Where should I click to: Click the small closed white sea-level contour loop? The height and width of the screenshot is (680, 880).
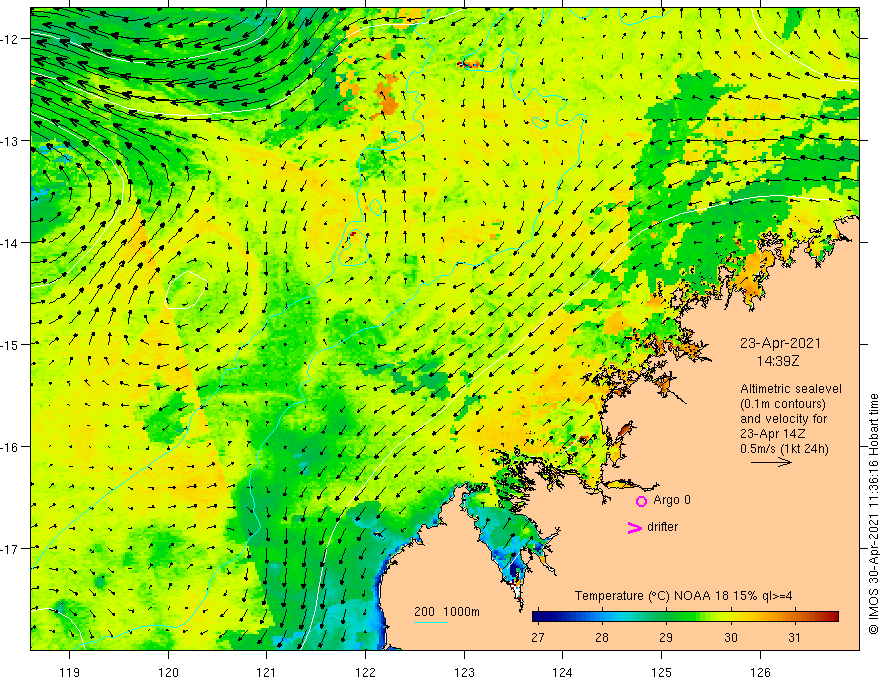[187, 290]
